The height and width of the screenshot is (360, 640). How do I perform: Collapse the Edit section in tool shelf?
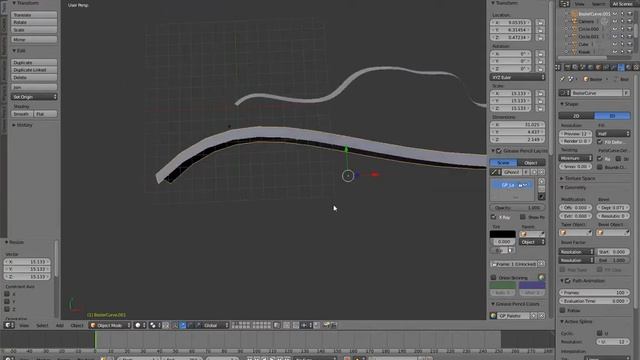tap(19, 51)
